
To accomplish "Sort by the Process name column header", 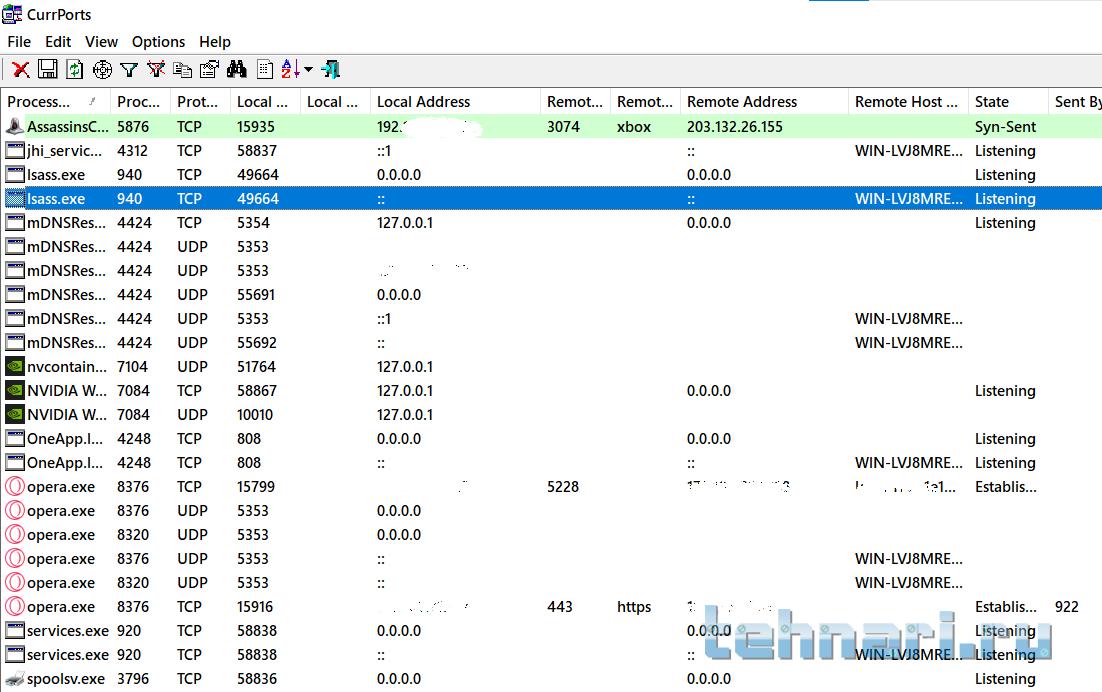I will 56,102.
